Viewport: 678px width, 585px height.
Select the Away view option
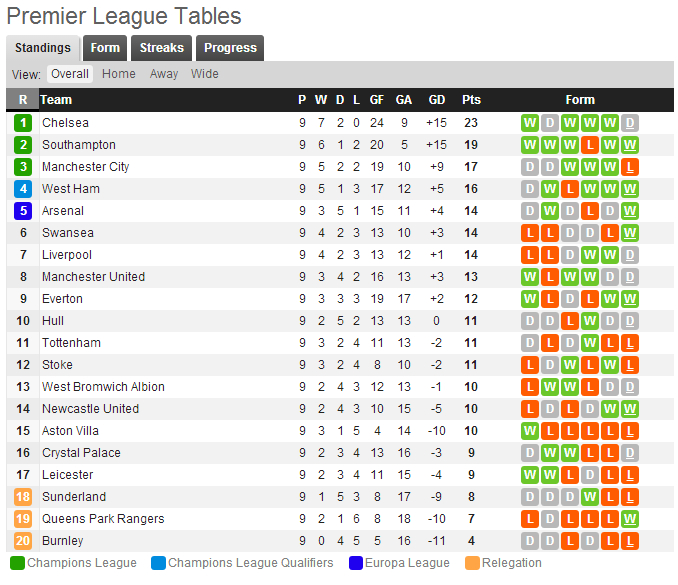click(x=164, y=74)
